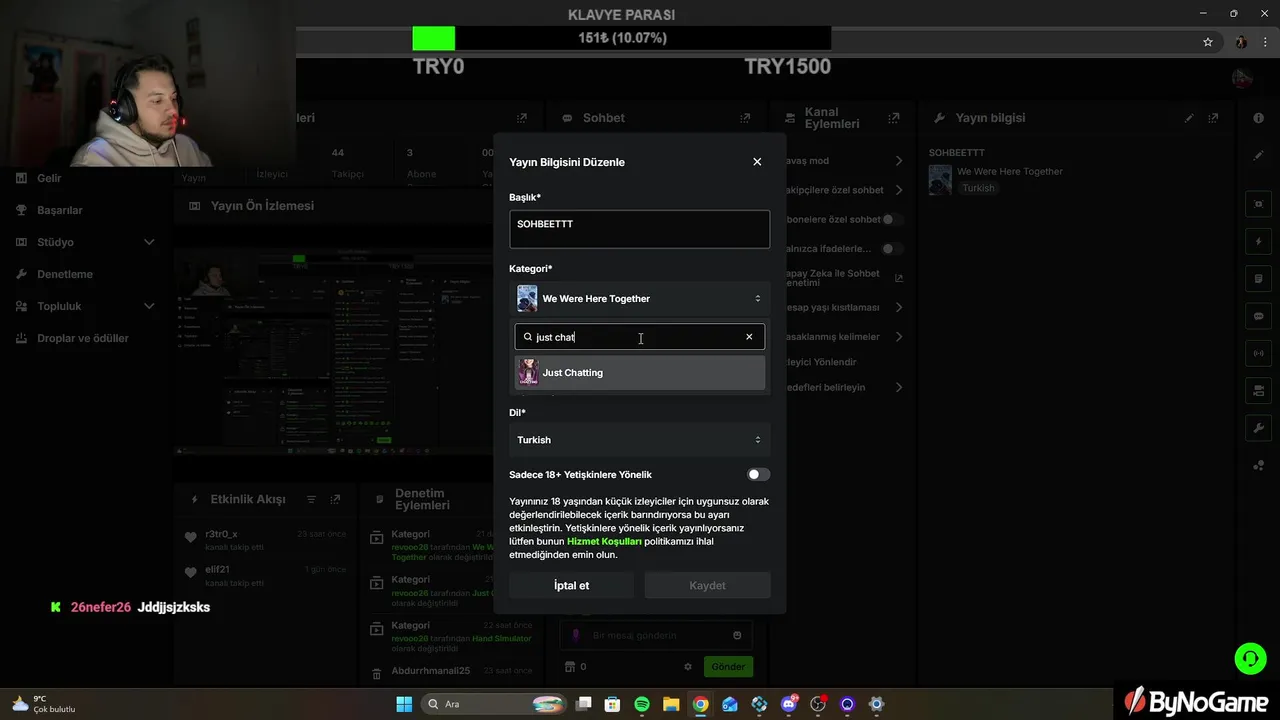Open Yapay Zeka ile Sohbet Denetimi external link
The image size is (1280, 720).
[898, 278]
